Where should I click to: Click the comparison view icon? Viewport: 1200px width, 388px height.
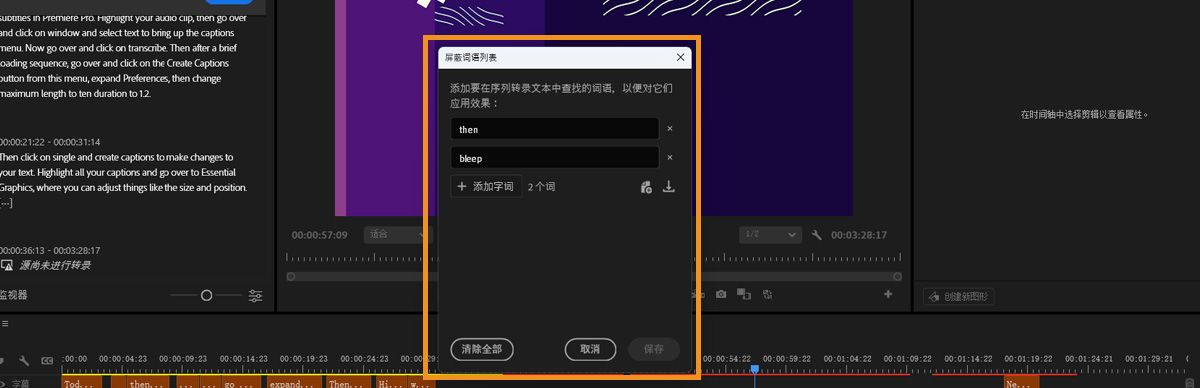pos(744,294)
